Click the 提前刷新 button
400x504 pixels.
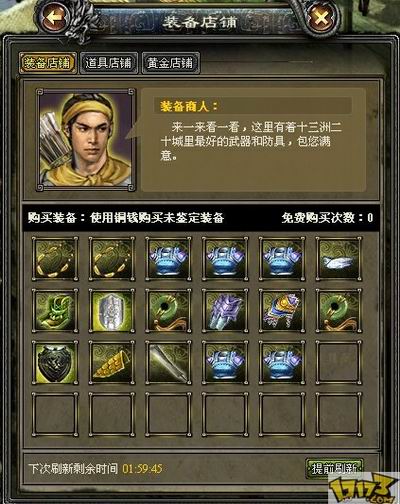(334, 469)
